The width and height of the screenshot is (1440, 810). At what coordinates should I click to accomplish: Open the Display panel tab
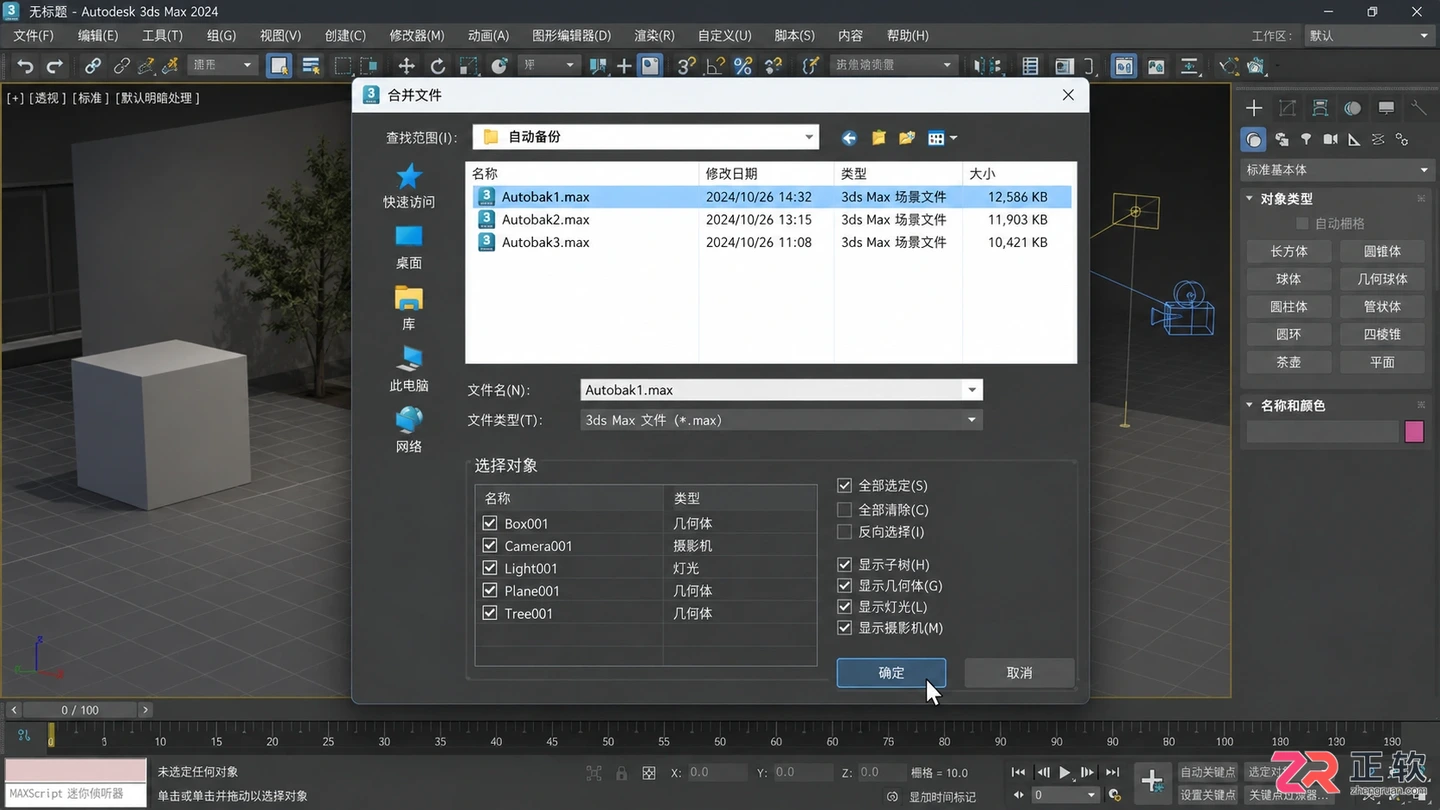(1386, 108)
